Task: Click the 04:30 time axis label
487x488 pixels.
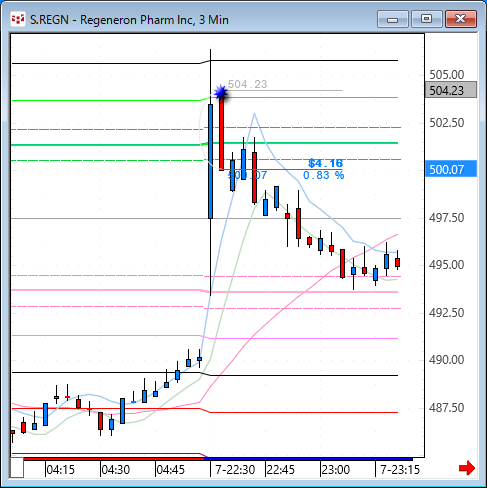Action: pos(115,470)
